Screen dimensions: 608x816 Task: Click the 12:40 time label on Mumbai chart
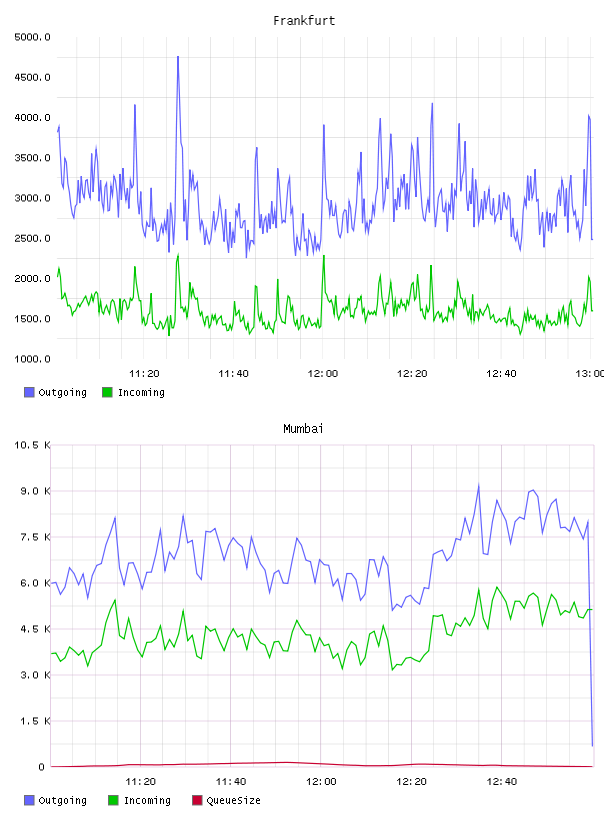tap(502, 782)
